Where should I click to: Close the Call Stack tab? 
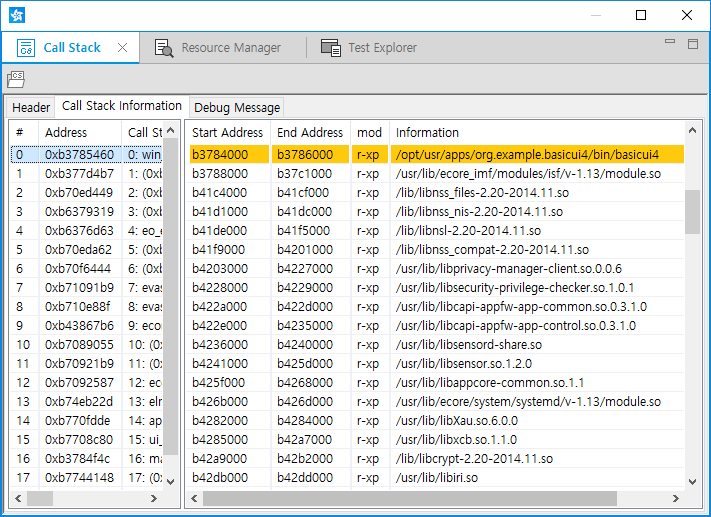click(122, 48)
